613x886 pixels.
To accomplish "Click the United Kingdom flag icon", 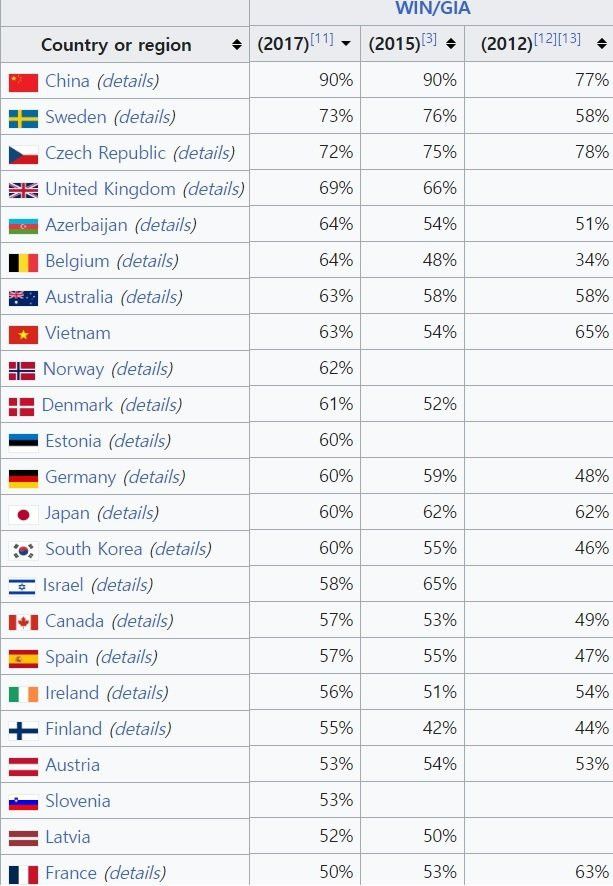I will [23, 190].
